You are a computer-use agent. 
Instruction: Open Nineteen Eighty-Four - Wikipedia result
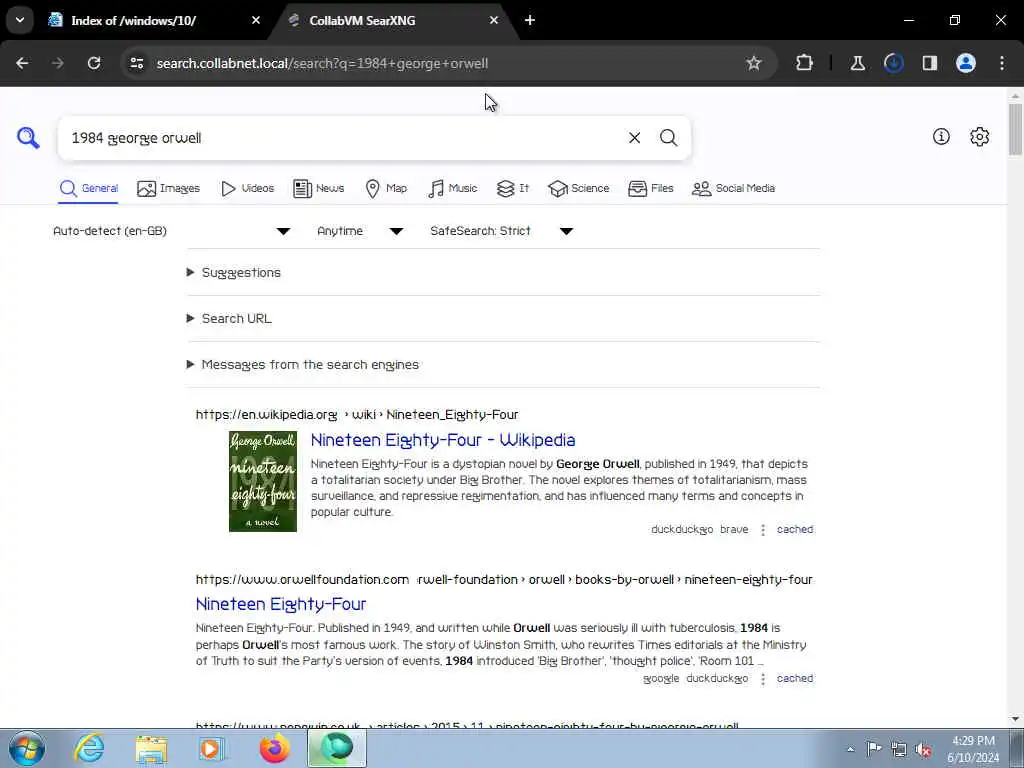[443, 440]
